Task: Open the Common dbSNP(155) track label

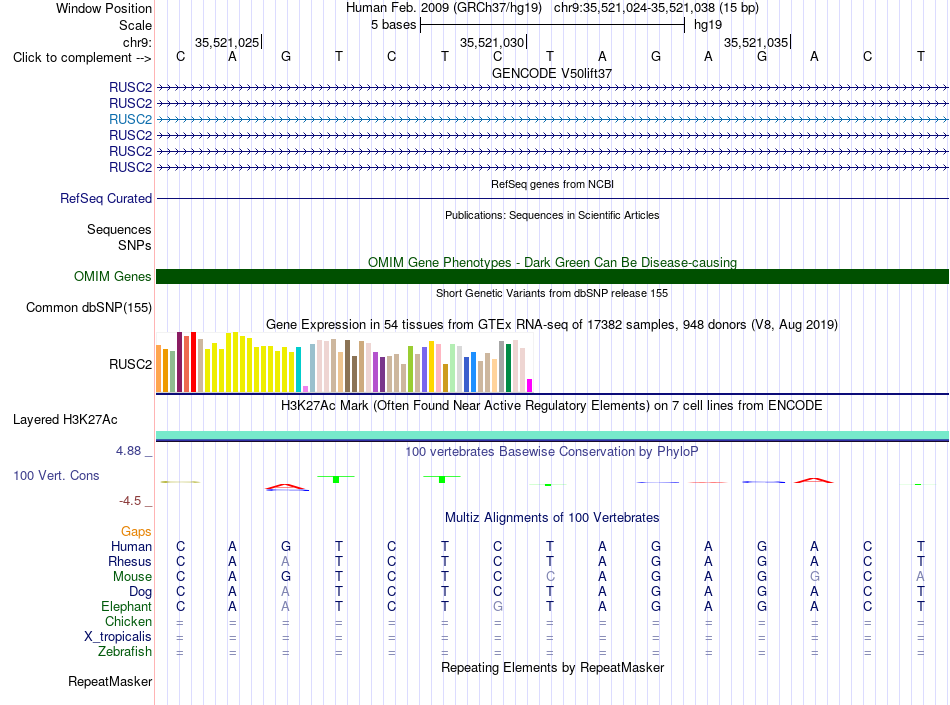Action: (x=89, y=308)
